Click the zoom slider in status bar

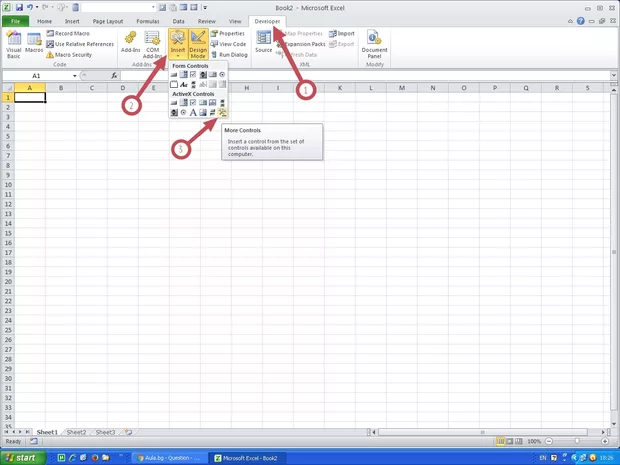click(575, 441)
